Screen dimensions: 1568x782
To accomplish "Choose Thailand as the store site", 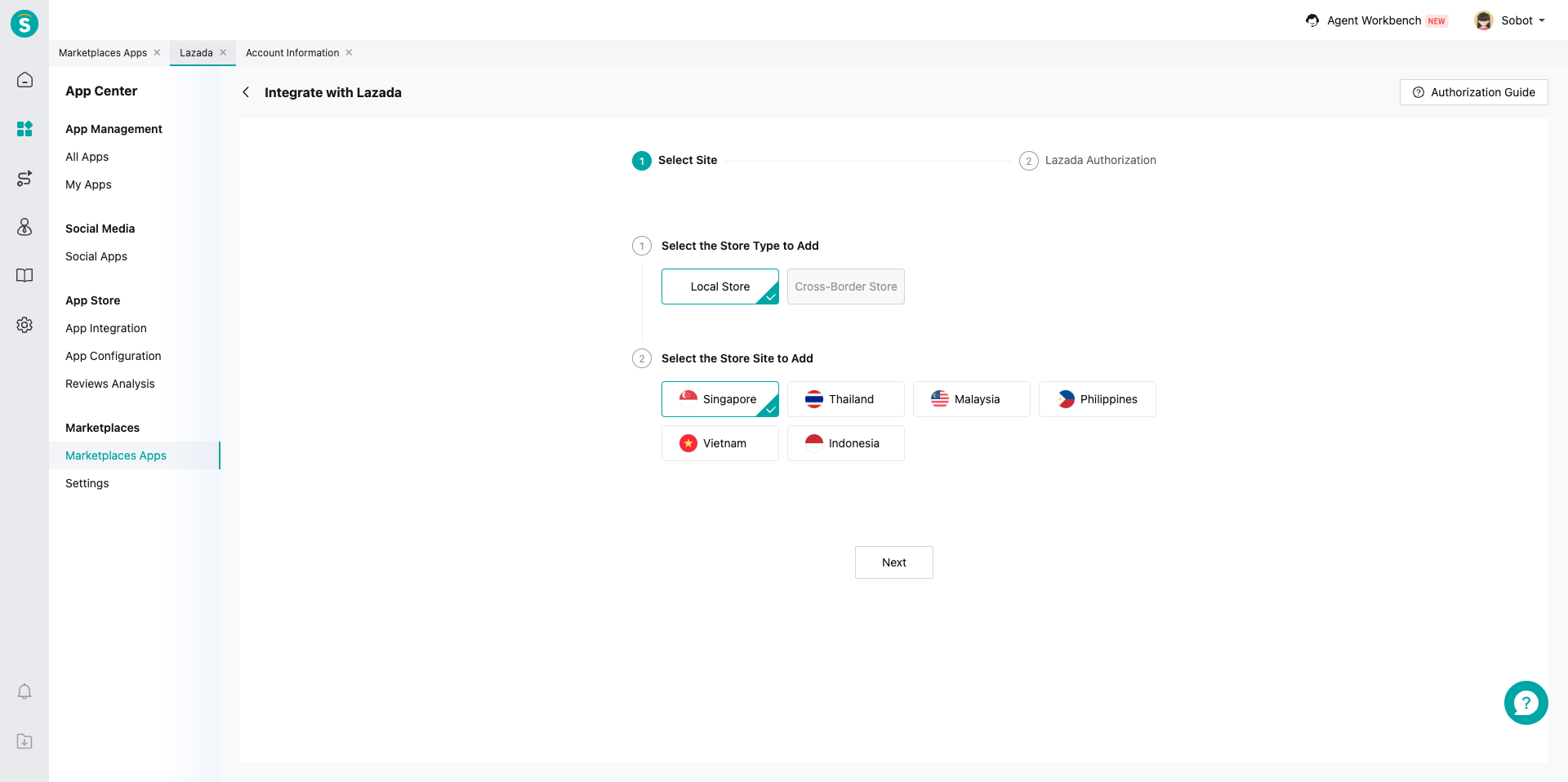I will point(845,399).
